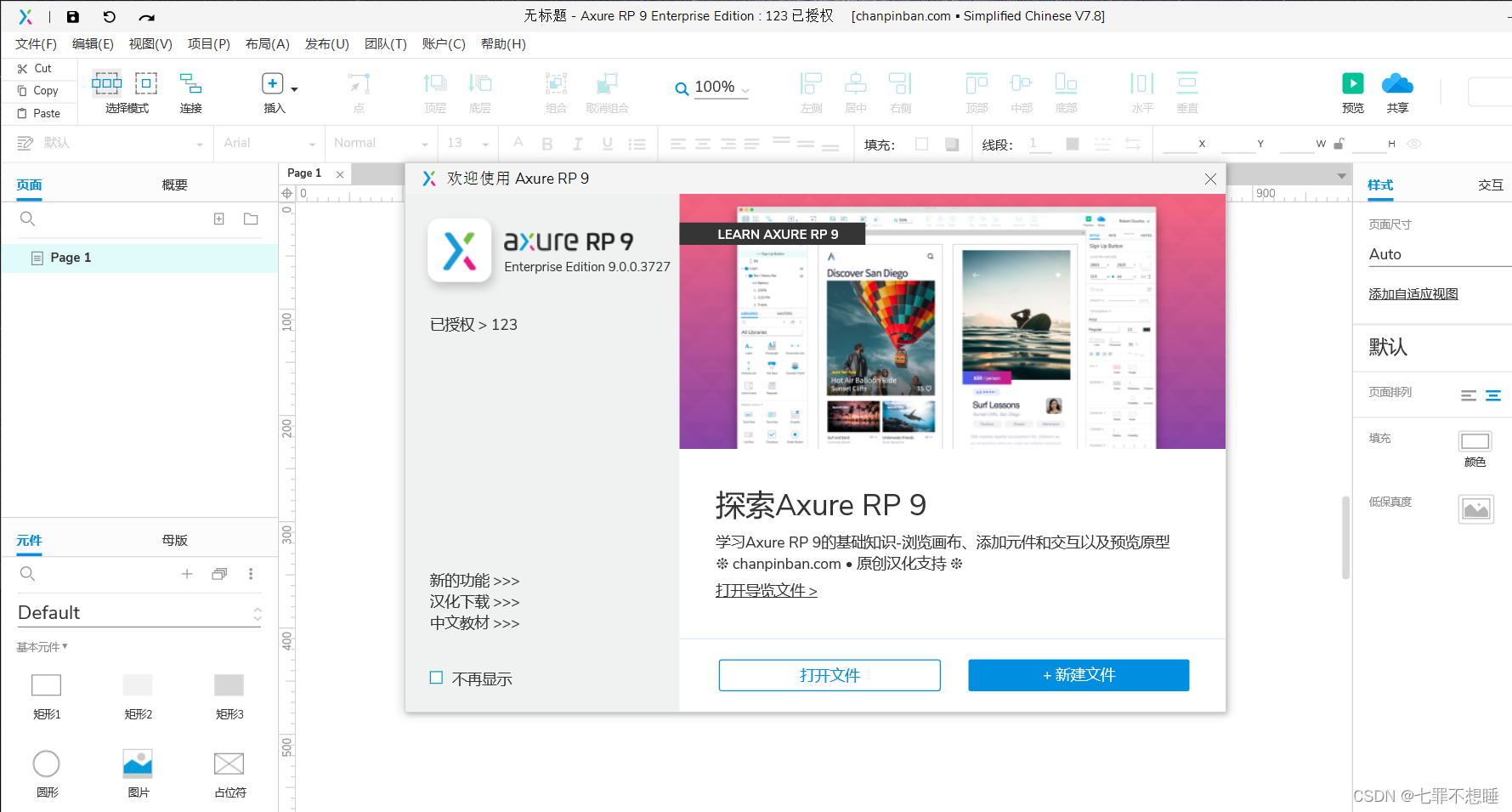The image size is (1512, 812).
Task: Select the Cut tool
Action: (35, 68)
